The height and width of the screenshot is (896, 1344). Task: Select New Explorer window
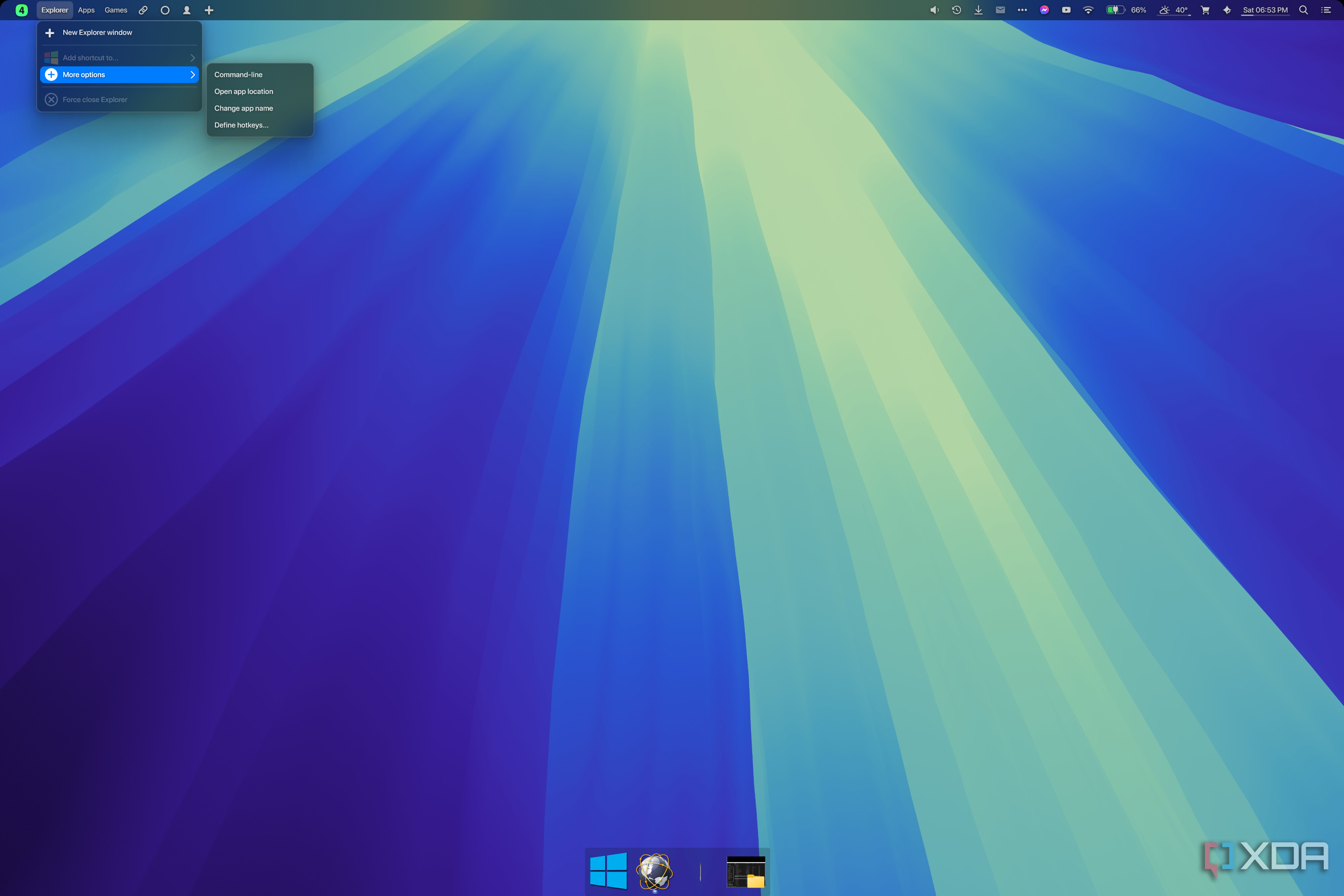pyautogui.click(x=97, y=33)
